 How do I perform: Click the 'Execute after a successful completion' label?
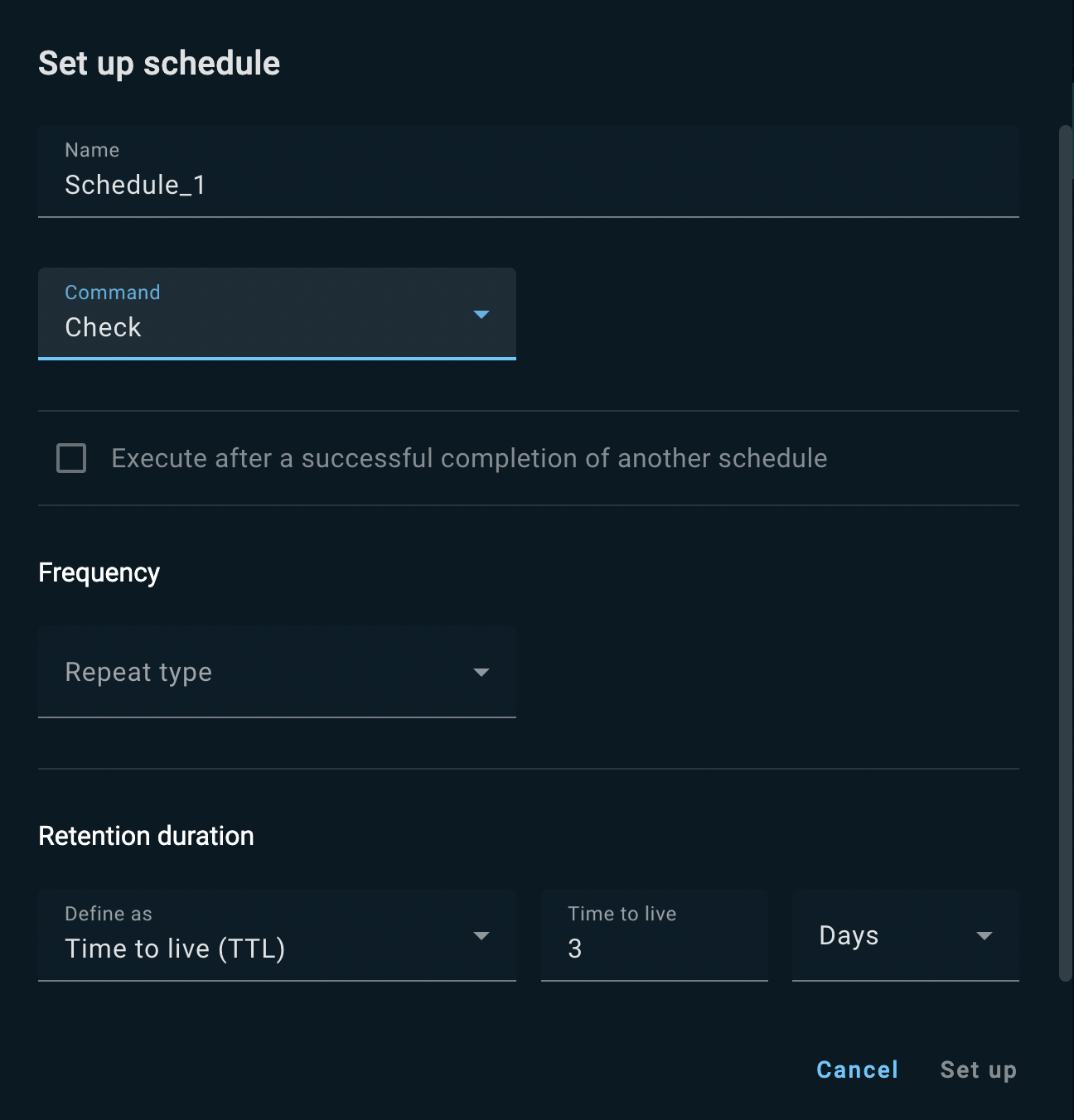pos(469,458)
